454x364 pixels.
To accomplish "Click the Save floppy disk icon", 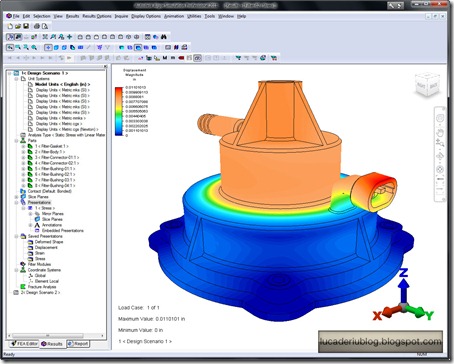I will 26,26.
